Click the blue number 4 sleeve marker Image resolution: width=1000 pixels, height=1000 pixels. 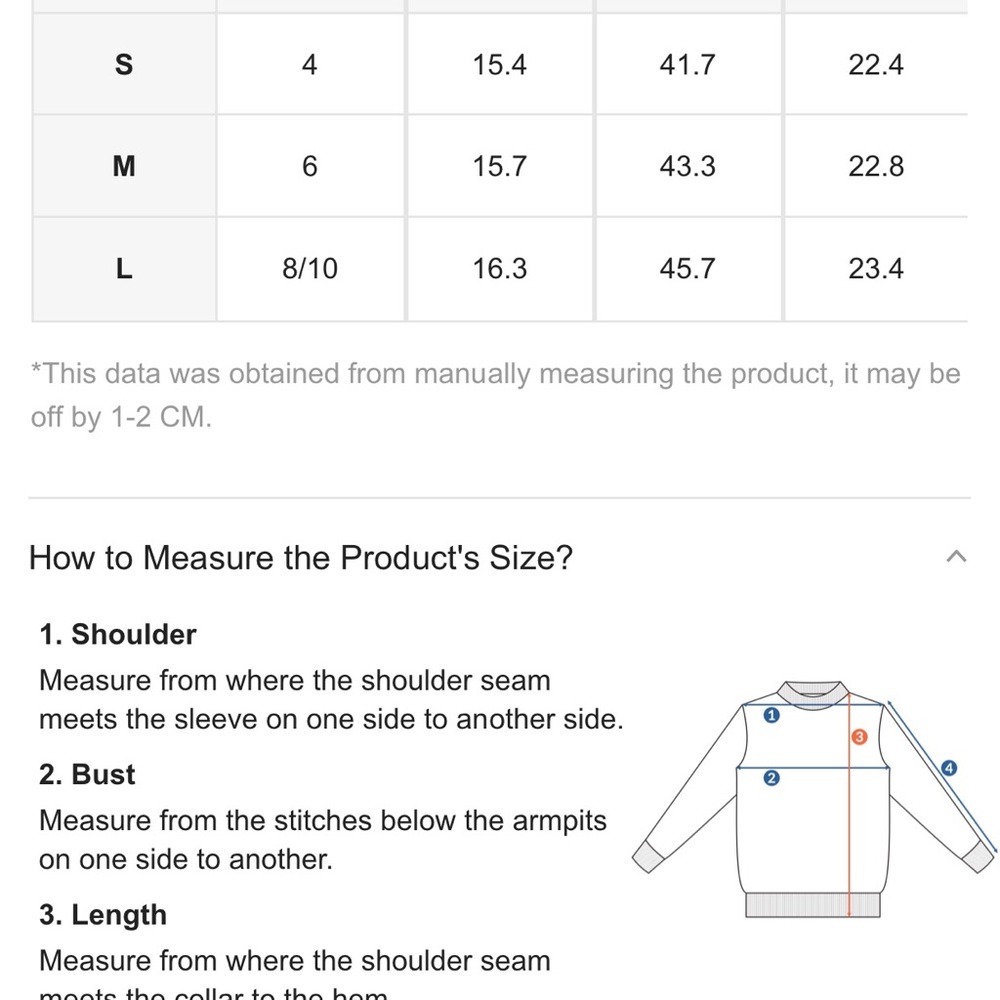[x=949, y=768]
